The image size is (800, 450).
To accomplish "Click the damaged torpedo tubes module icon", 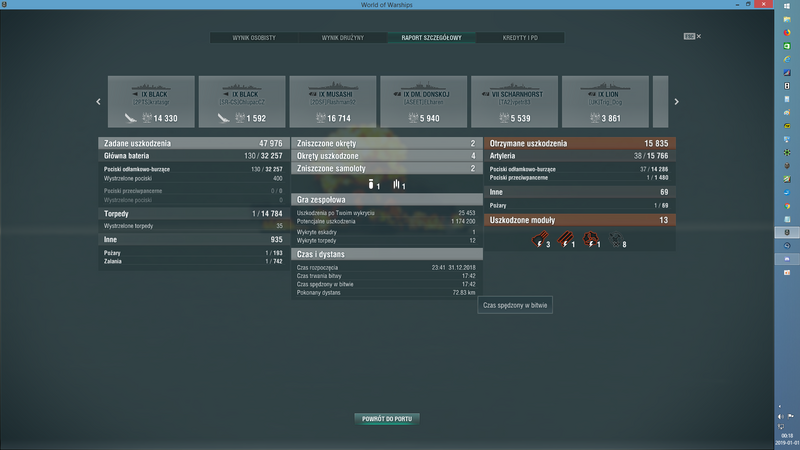I will (x=565, y=238).
